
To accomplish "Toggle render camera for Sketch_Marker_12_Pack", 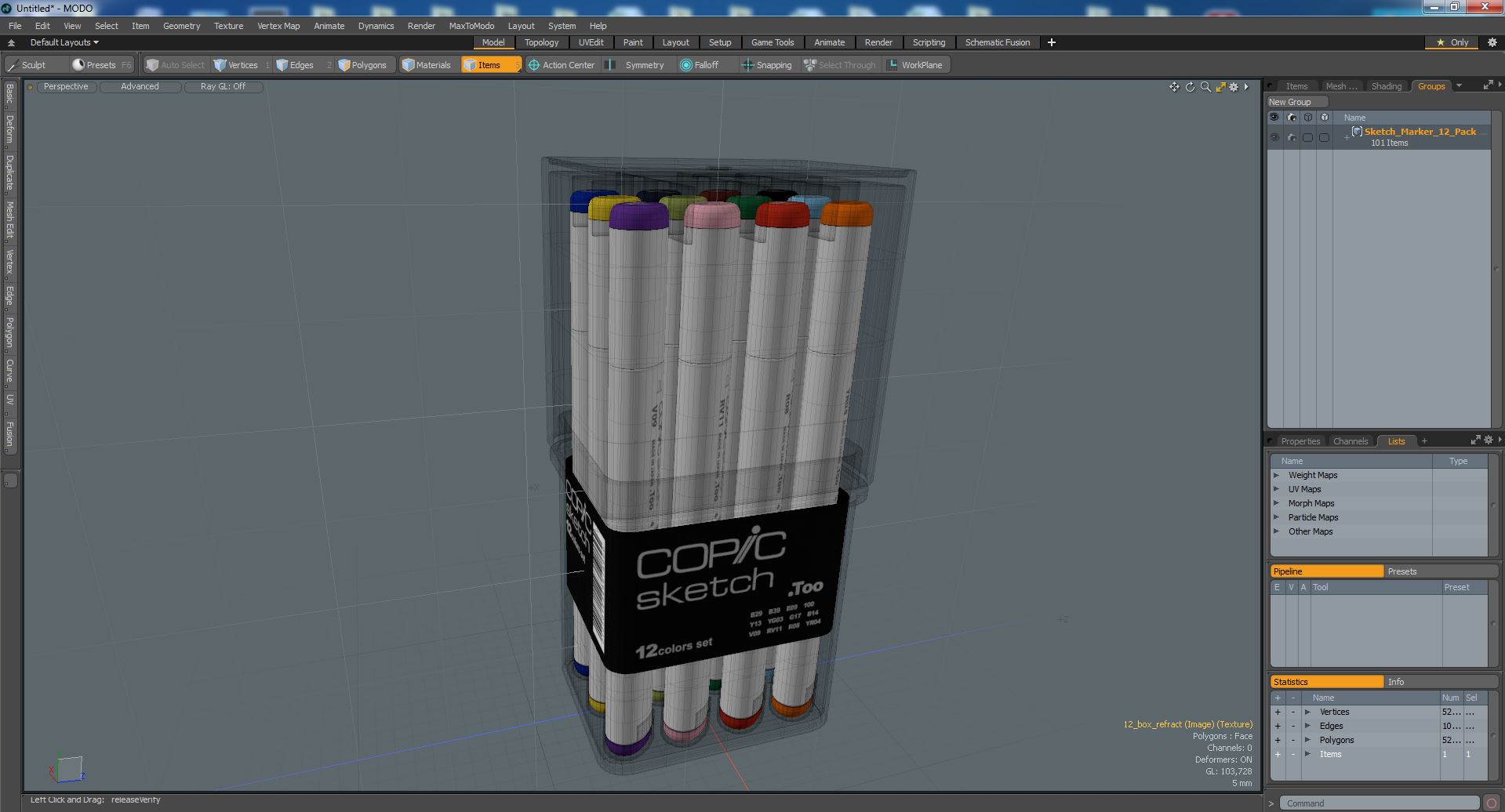I will coord(1292,137).
